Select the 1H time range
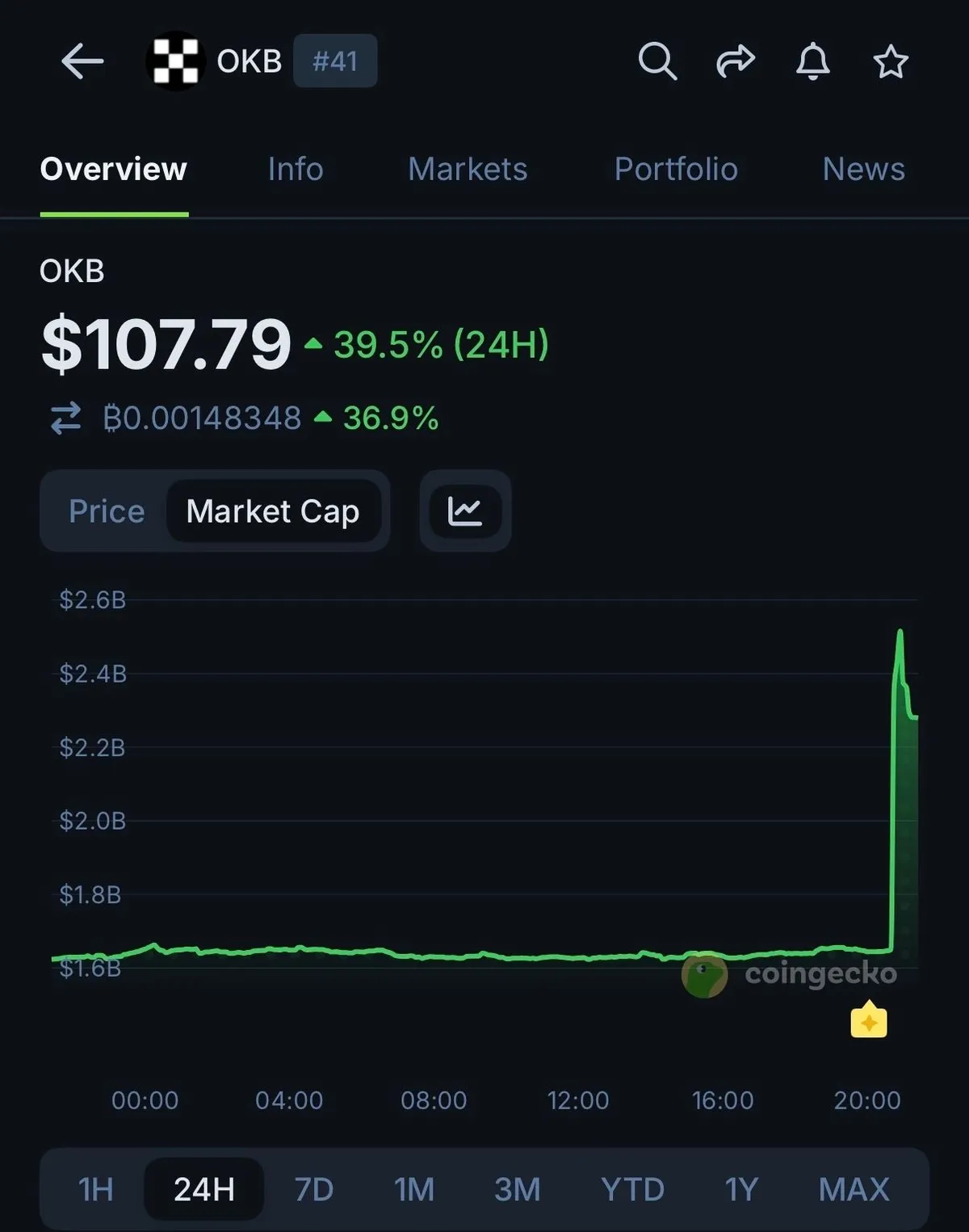Screen dimensions: 969x1232 (x=95, y=1189)
